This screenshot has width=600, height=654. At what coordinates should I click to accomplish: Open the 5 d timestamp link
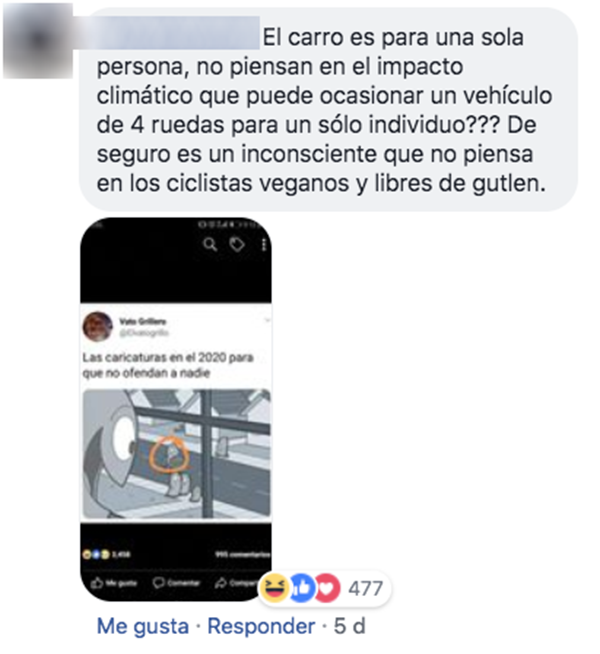pyautogui.click(x=349, y=626)
